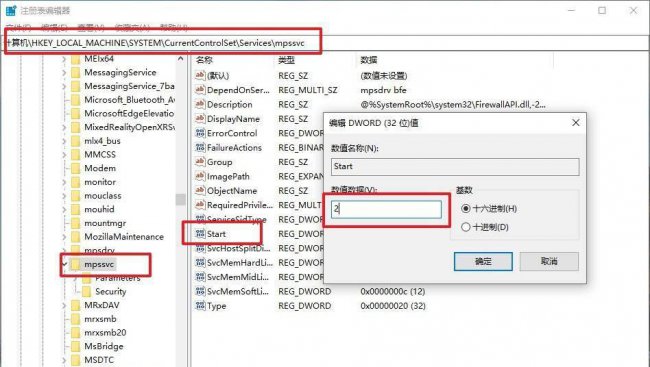
Task: Click the ServiceSidType value name
Action: pos(237,219)
